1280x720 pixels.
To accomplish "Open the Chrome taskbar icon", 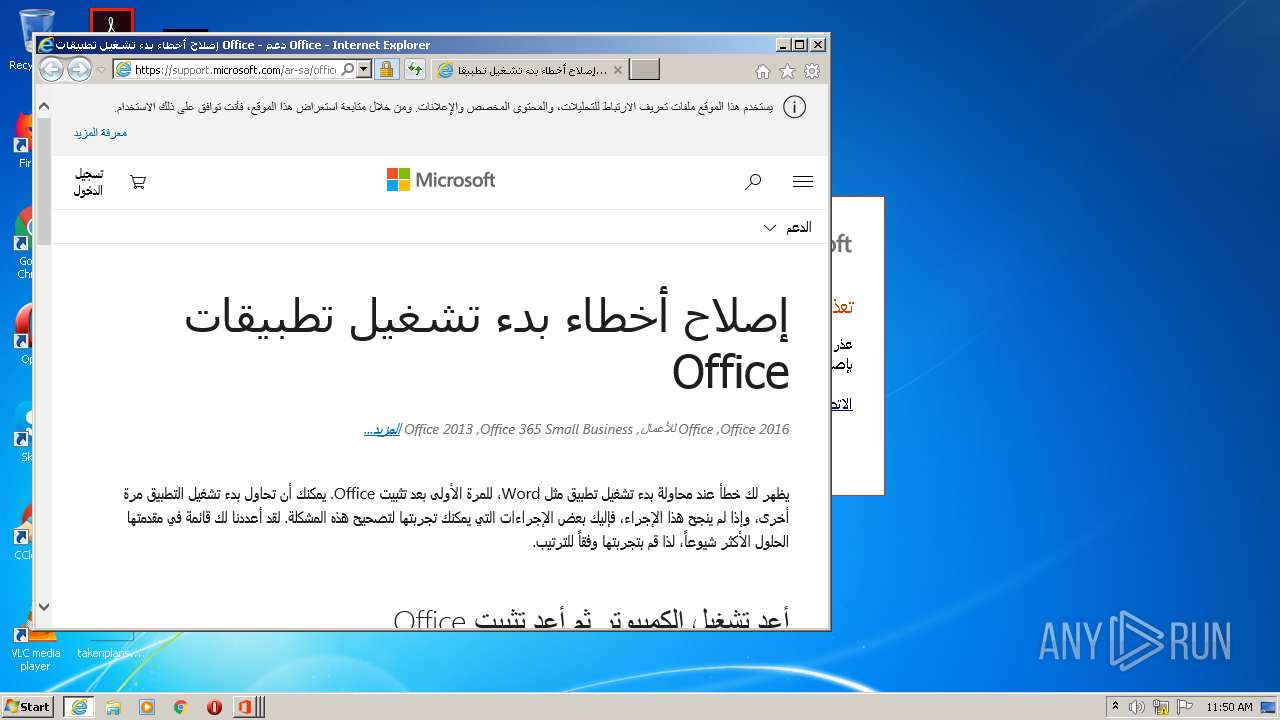I will 181,707.
